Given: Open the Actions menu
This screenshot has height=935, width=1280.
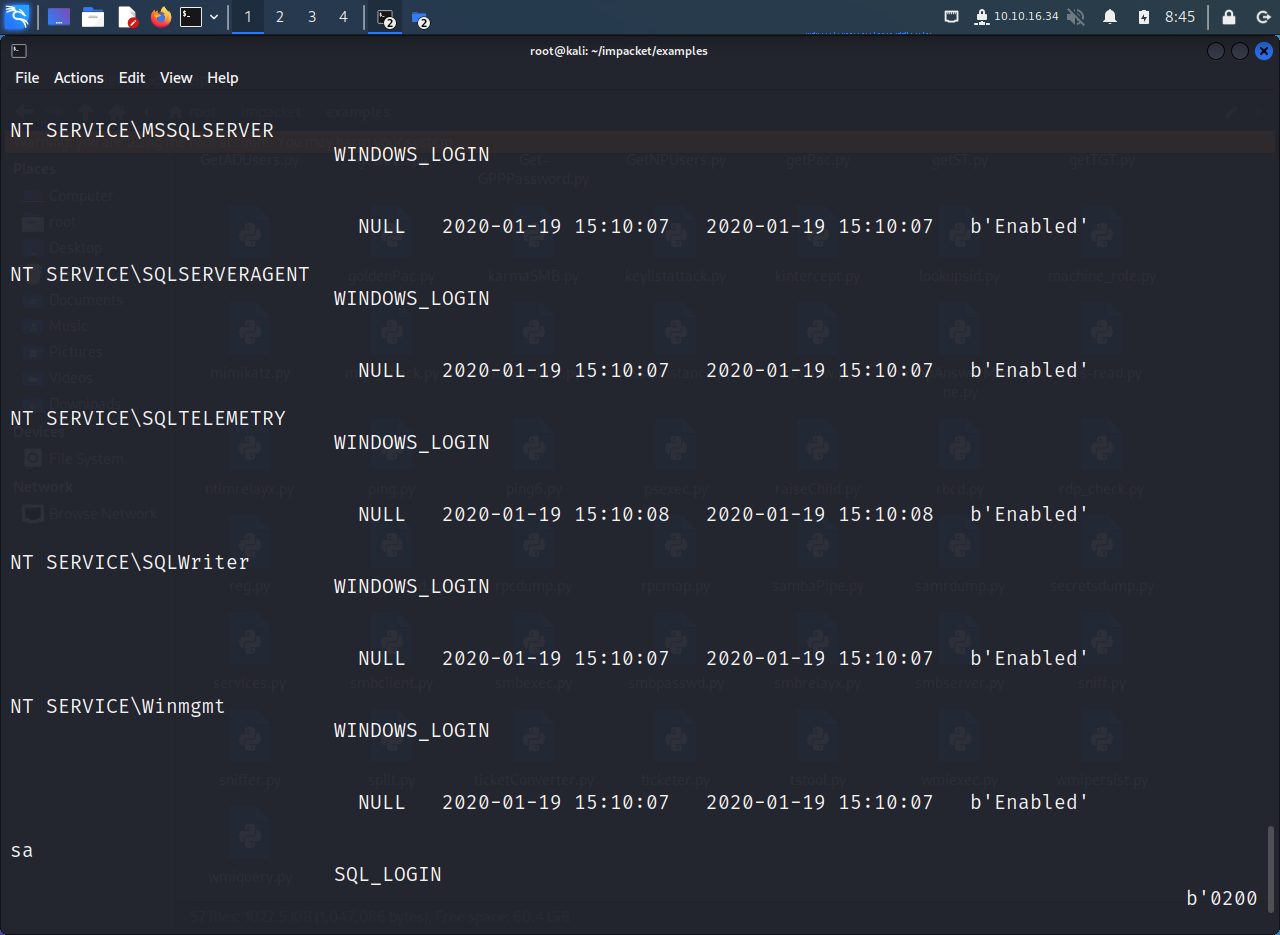Looking at the screenshot, I should pos(78,78).
